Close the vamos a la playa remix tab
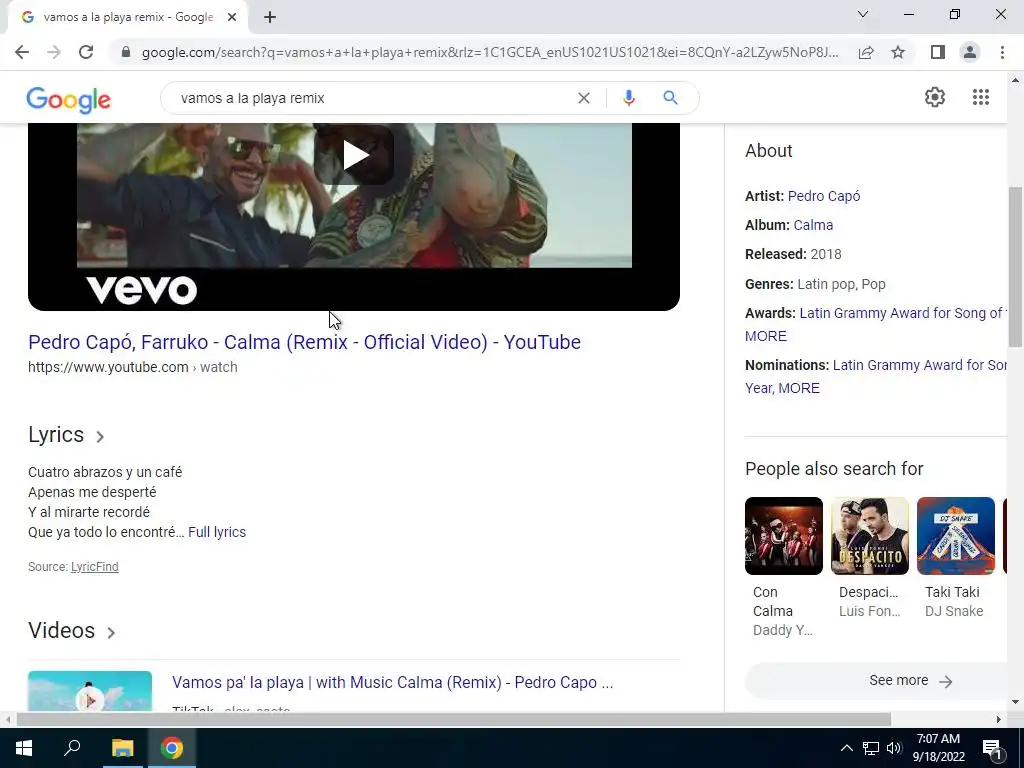This screenshot has height=768, width=1024. tap(232, 18)
